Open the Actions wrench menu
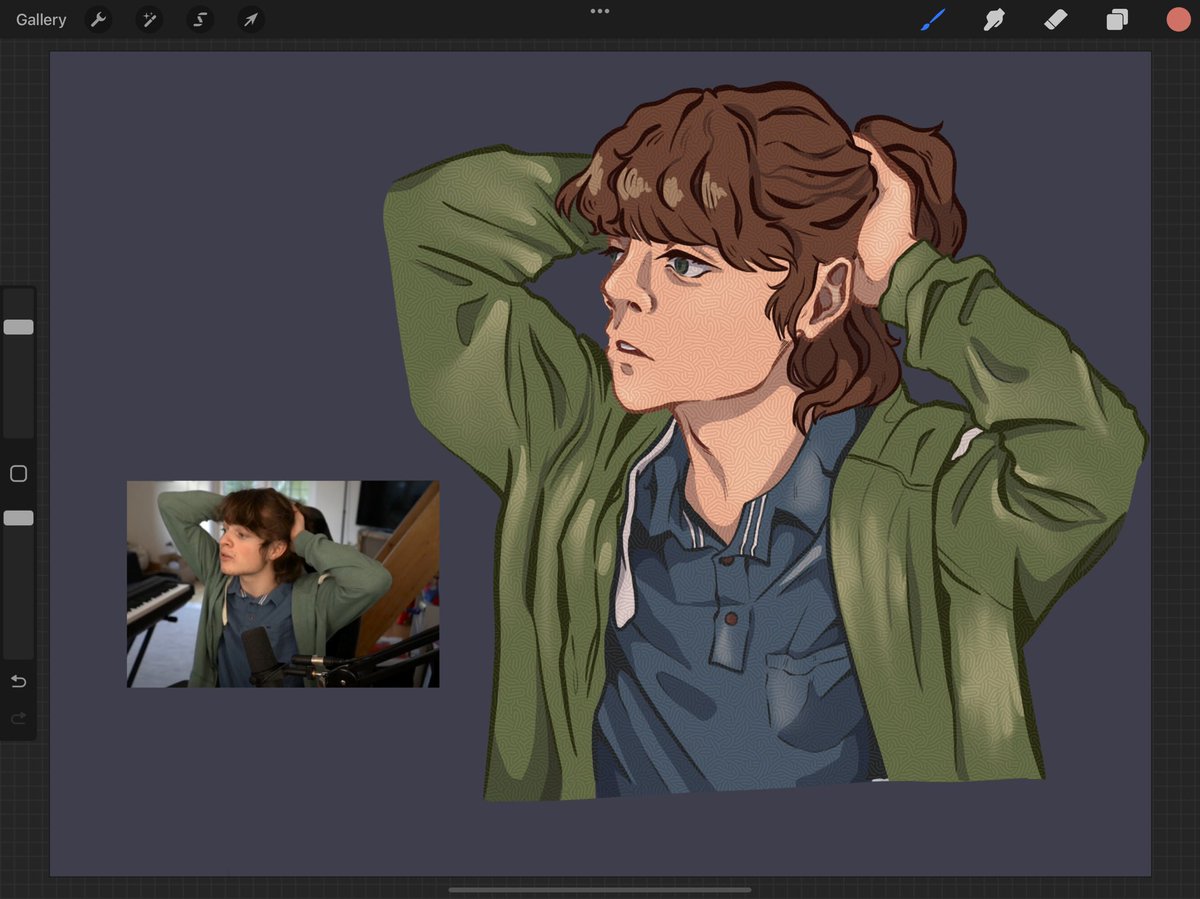 (98, 19)
